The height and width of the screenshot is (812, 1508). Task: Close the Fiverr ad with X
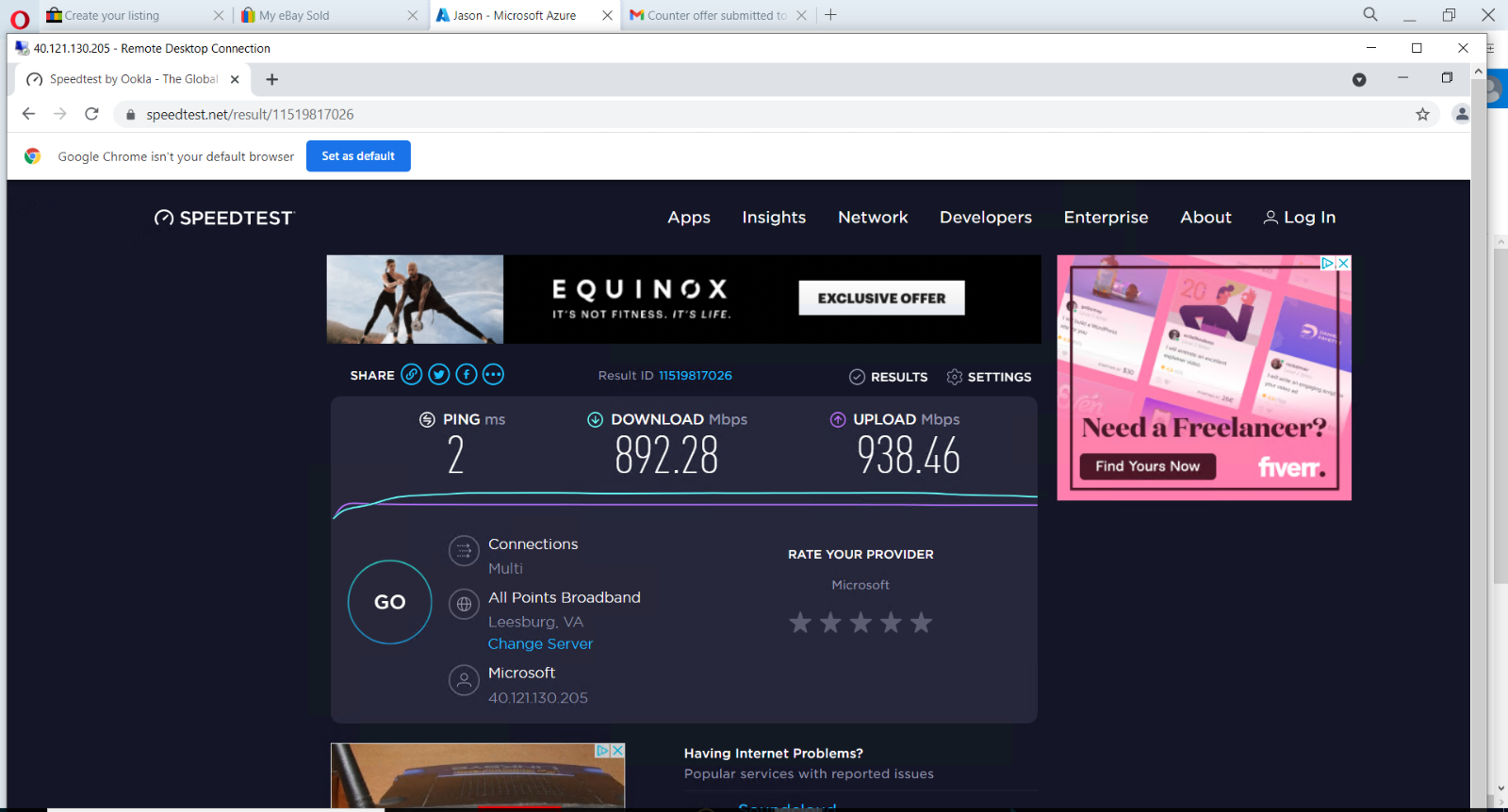click(1344, 264)
